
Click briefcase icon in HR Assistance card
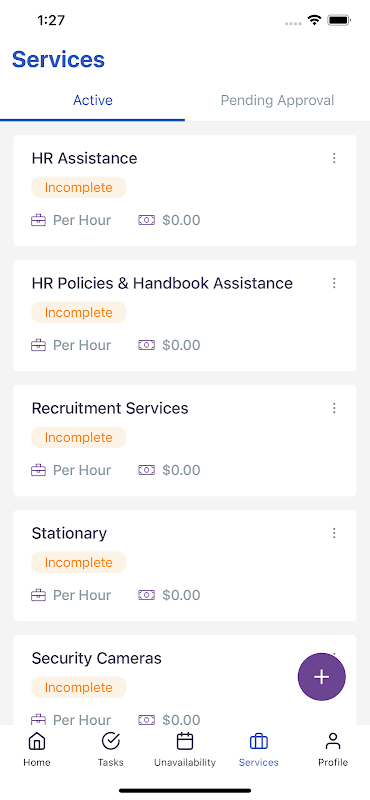point(38,220)
